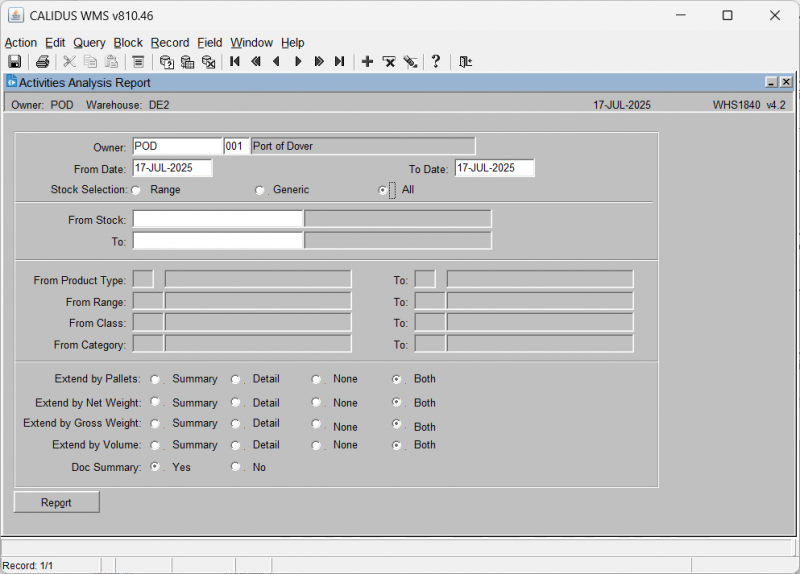Choose None for Extend by Volume

[316, 445]
